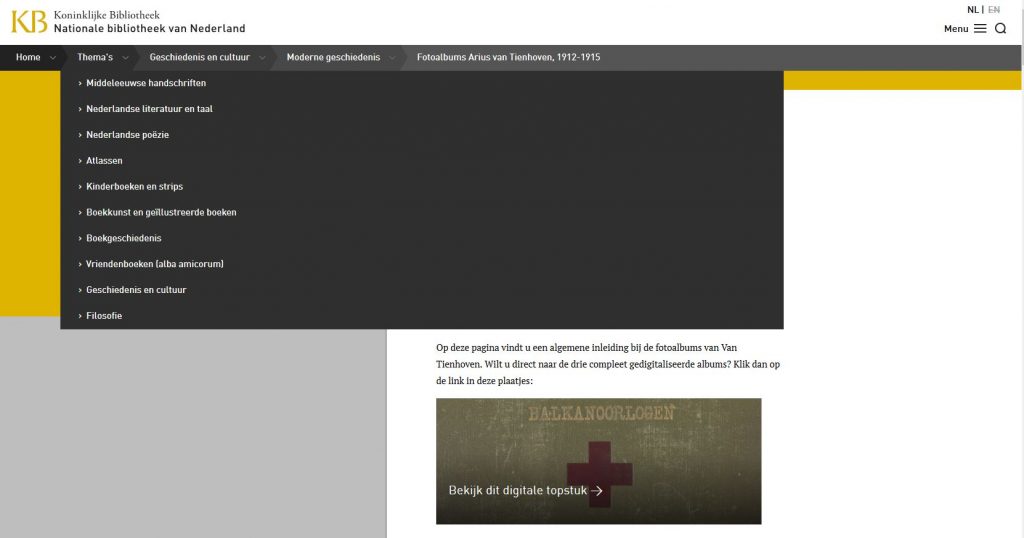1024x538 pixels.
Task: Open Nederlandse poëzie from dropdown
Action: (x=127, y=135)
